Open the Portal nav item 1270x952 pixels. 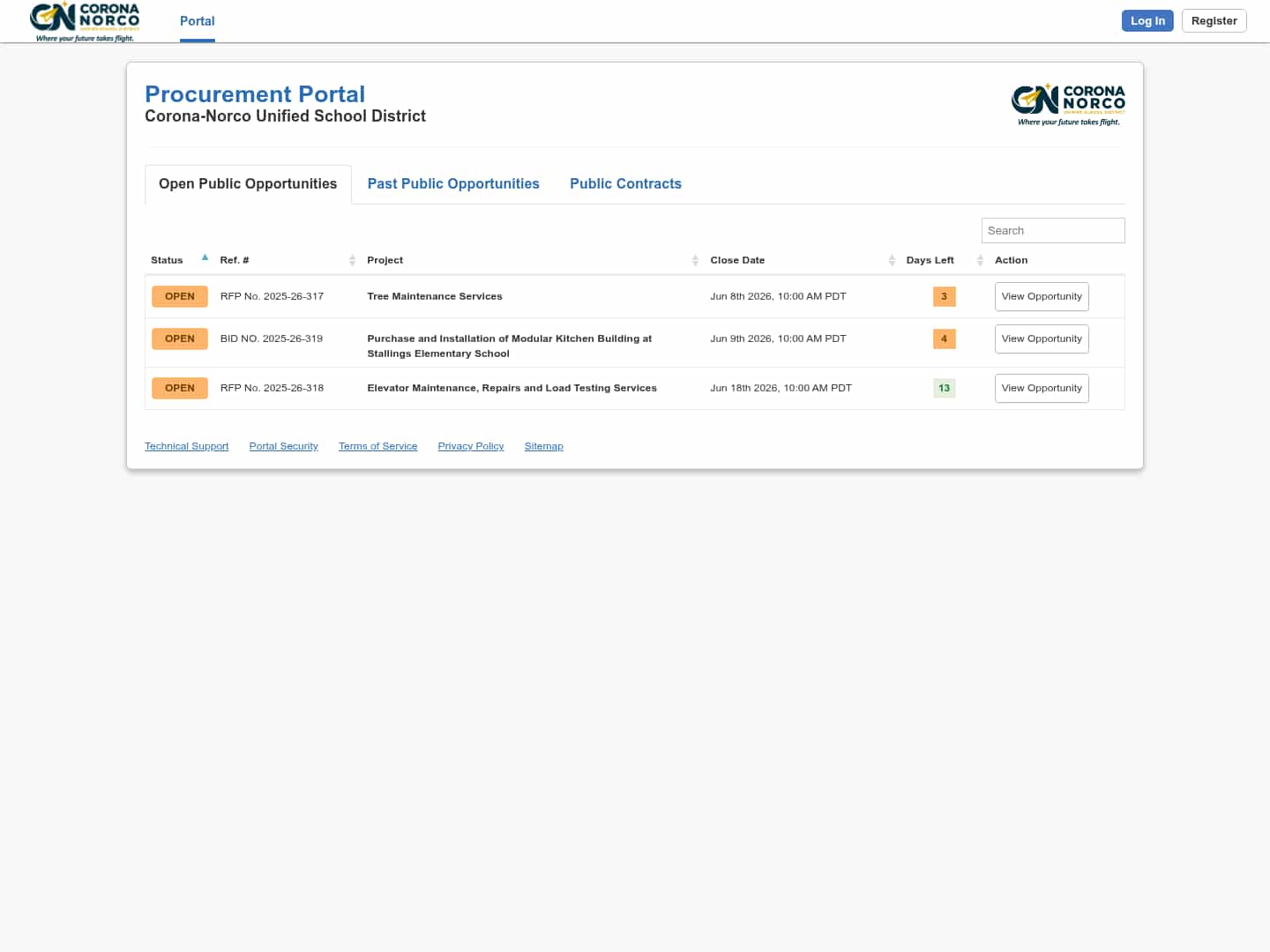pyautogui.click(x=198, y=21)
